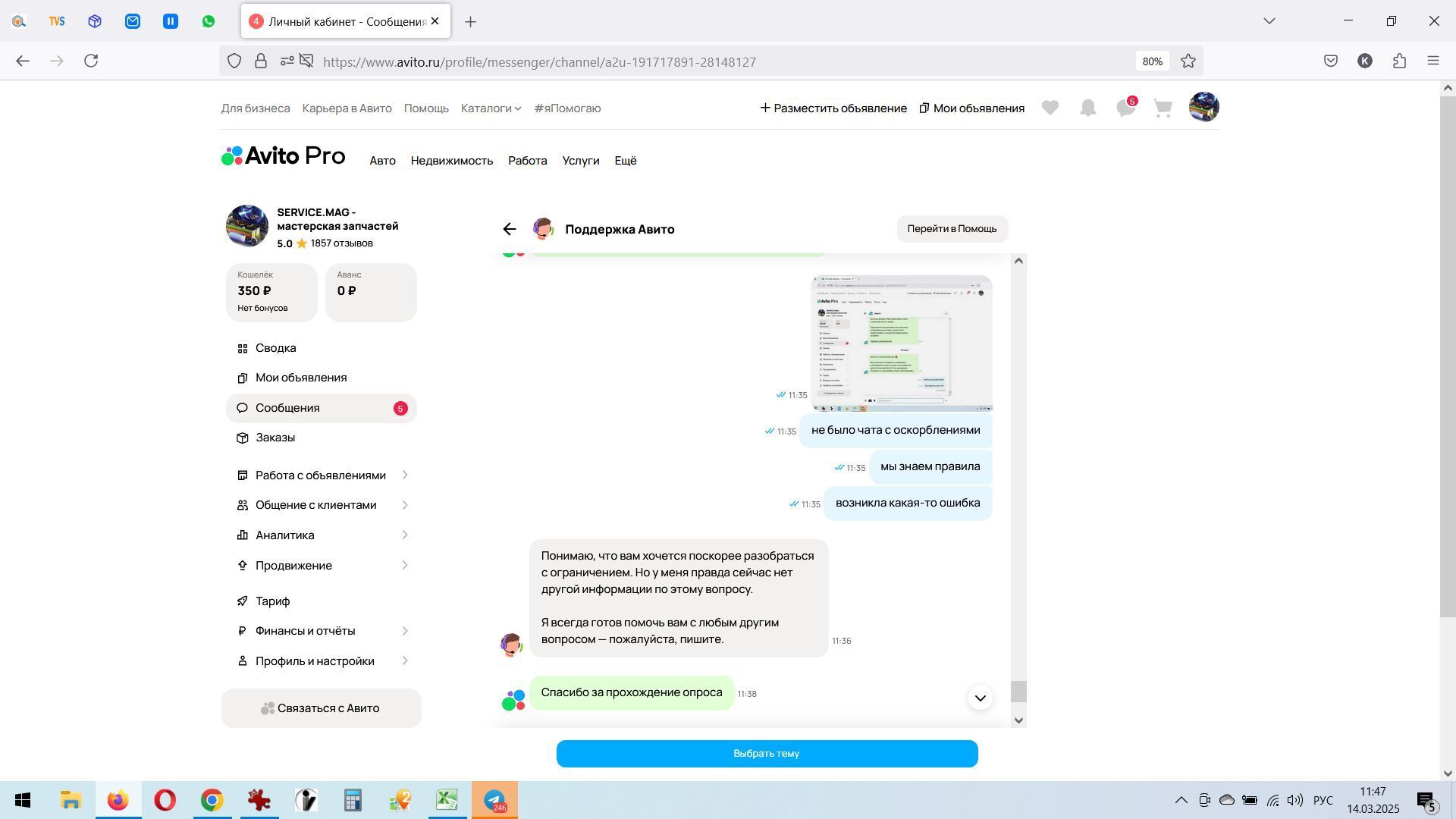Open Windows Start menu
The height and width of the screenshot is (819, 1456).
pyautogui.click(x=23, y=800)
